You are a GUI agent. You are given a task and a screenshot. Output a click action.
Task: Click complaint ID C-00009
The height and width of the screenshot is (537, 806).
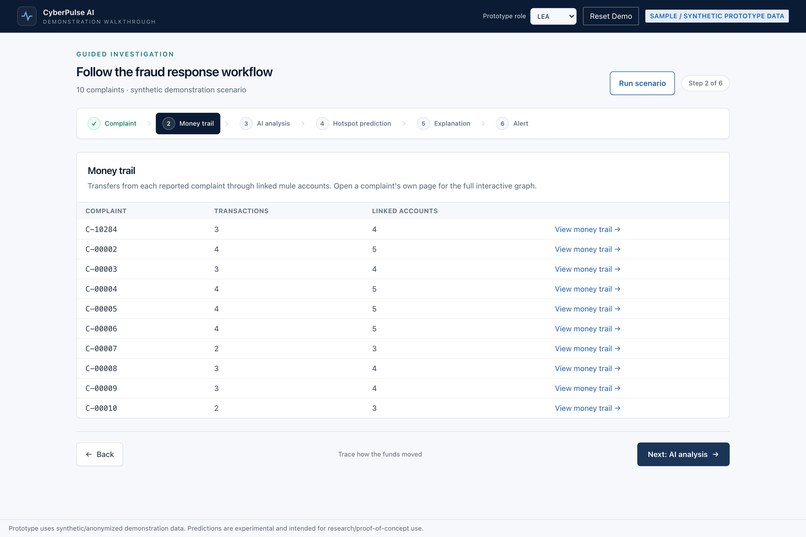(x=101, y=388)
